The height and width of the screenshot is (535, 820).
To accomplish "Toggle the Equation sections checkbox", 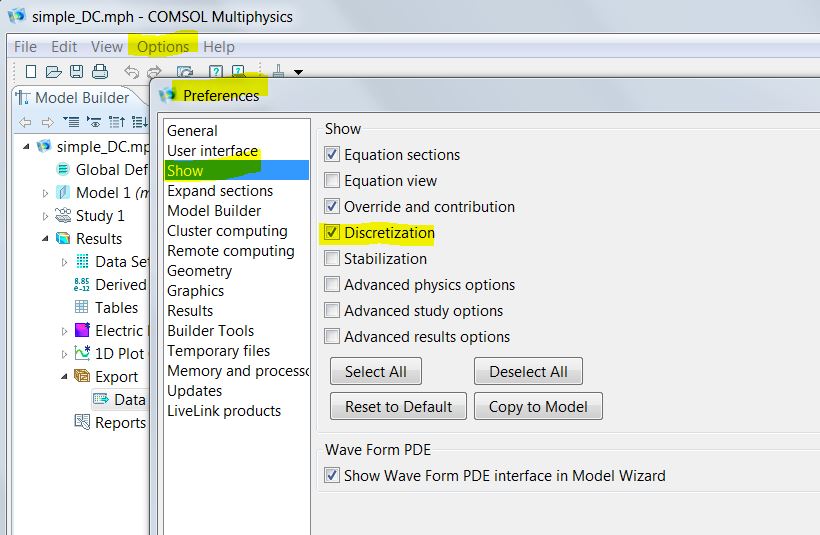I will pos(332,154).
